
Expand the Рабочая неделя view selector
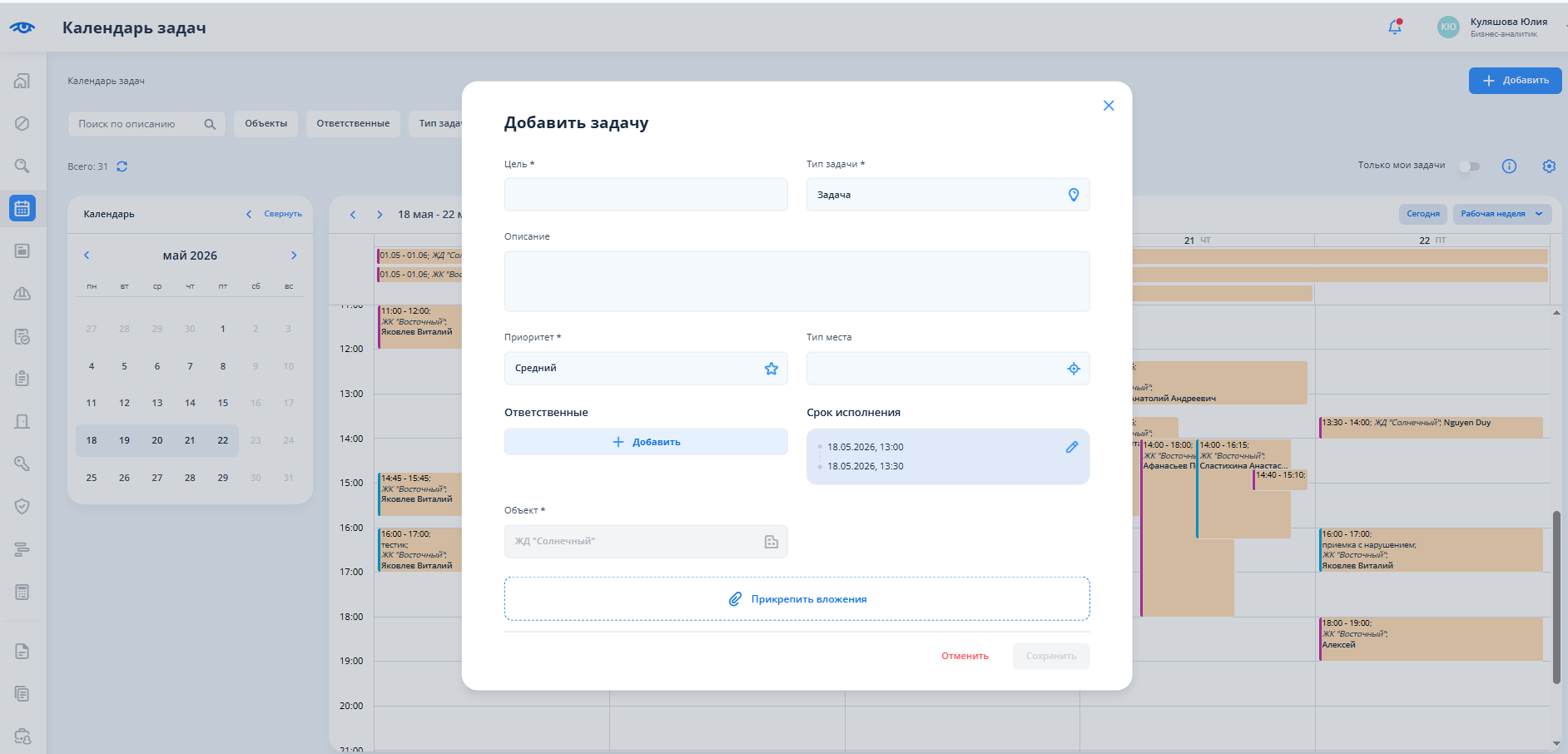coord(1502,214)
